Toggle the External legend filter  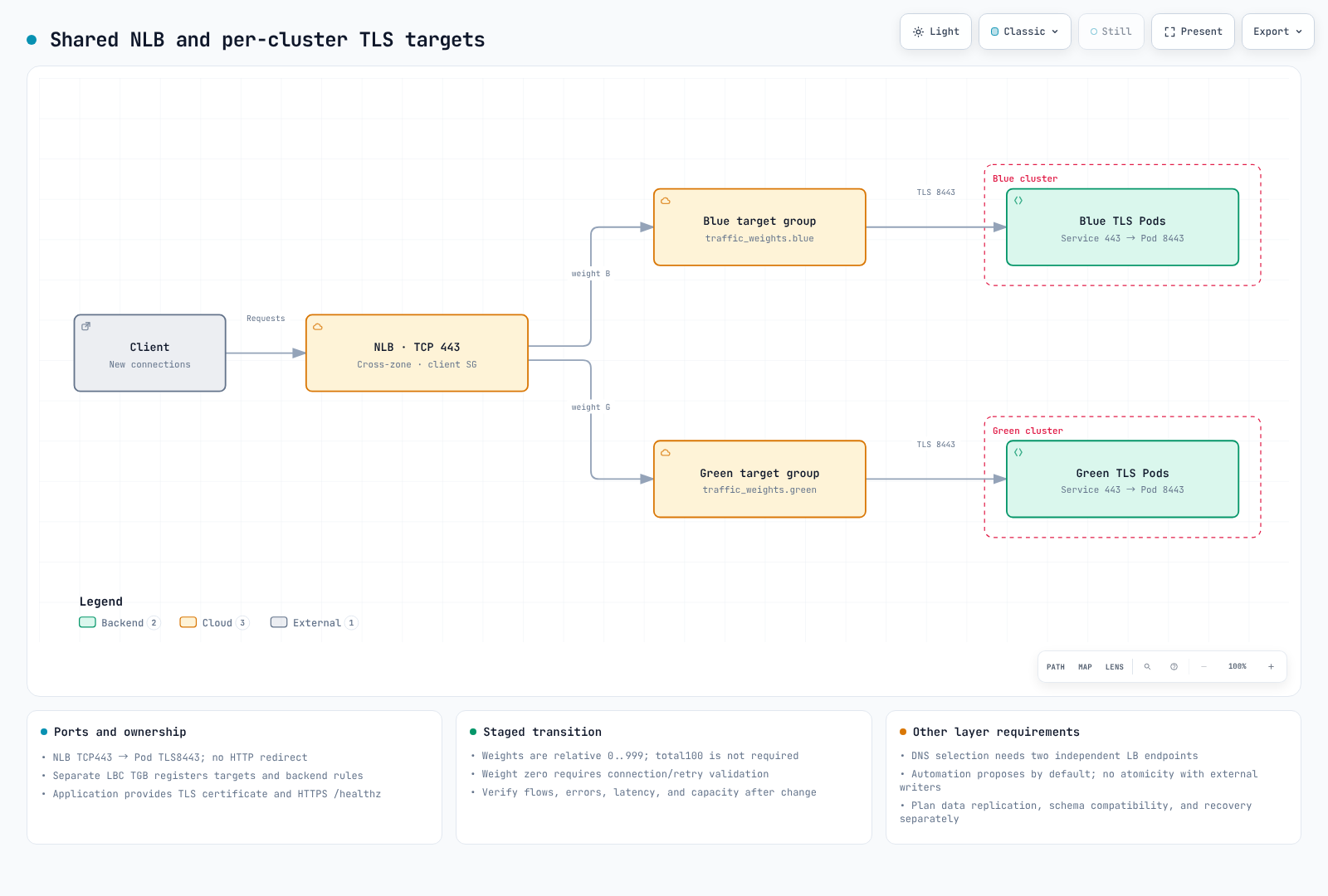pos(314,623)
